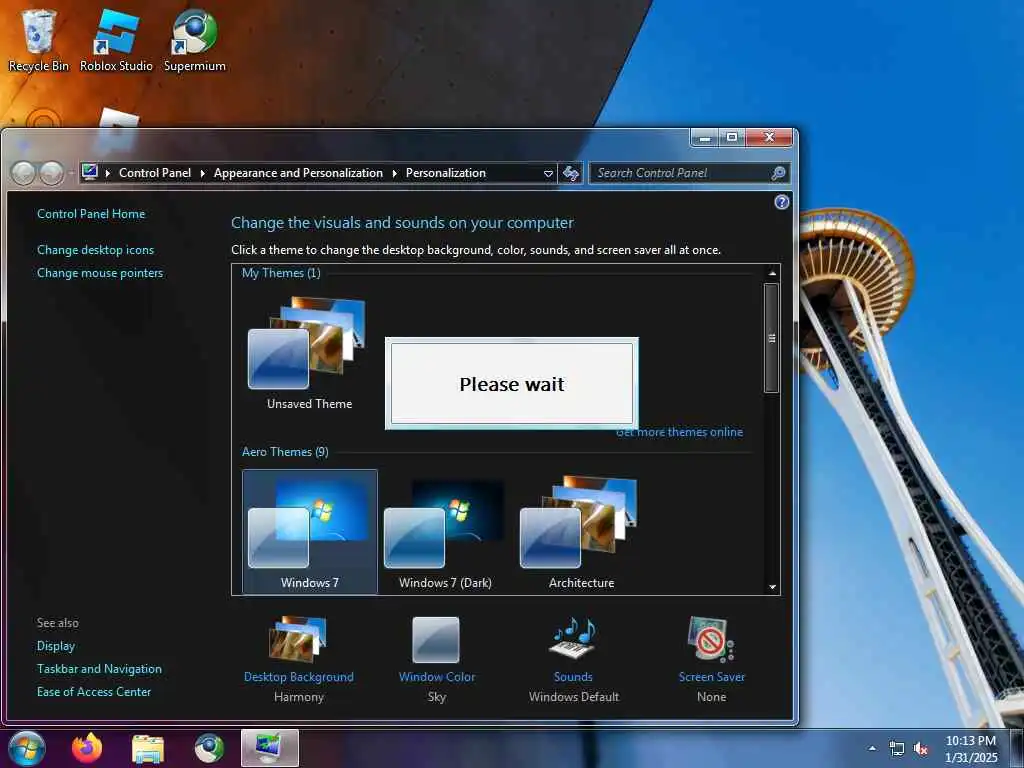
Task: Click the theme list scrollbar thumb
Action: 772,338
